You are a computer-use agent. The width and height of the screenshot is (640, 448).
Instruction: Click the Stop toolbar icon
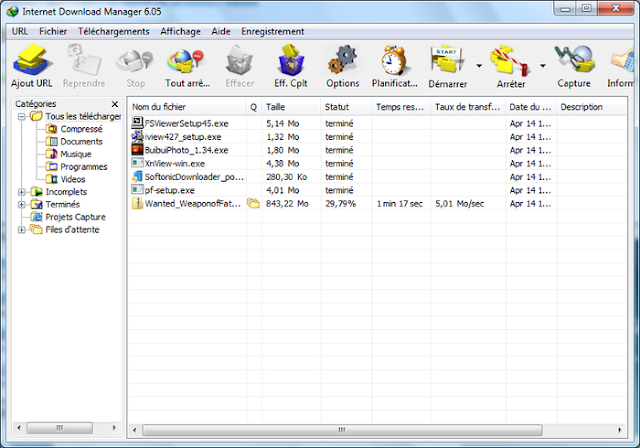coord(135,61)
